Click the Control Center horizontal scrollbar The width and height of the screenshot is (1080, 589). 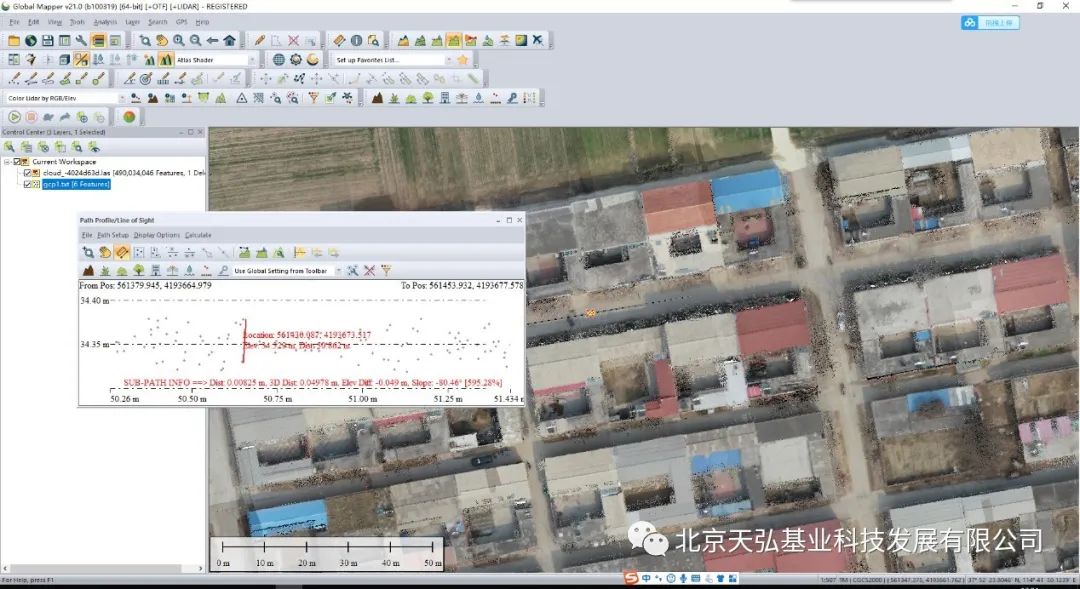coord(103,568)
